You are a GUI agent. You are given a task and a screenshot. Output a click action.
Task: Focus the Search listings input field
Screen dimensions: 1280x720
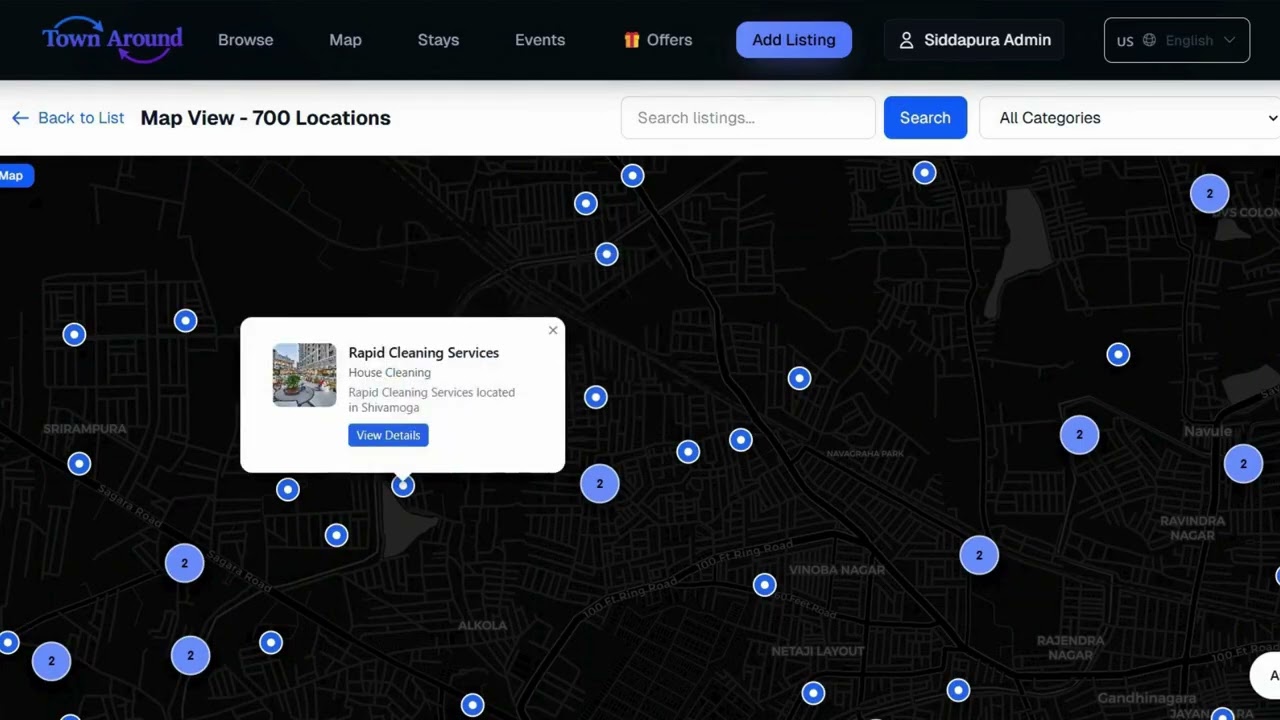pos(748,118)
